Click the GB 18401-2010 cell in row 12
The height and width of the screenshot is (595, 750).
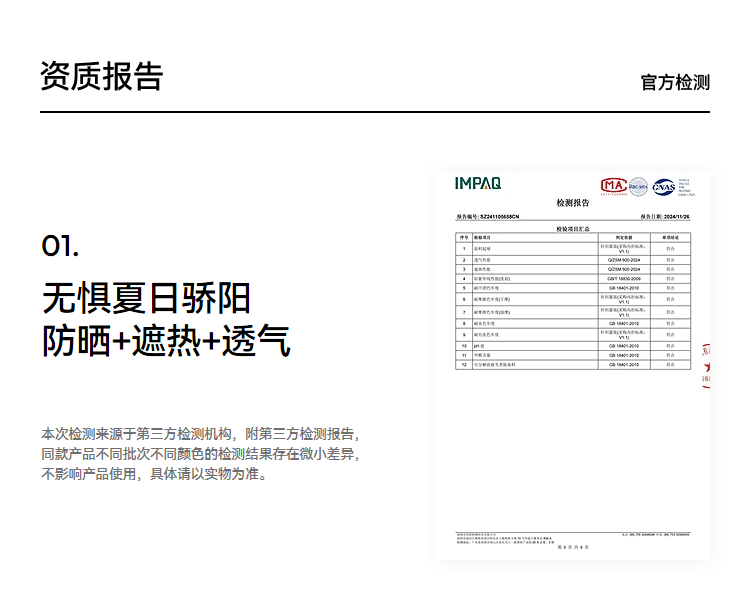[624, 364]
